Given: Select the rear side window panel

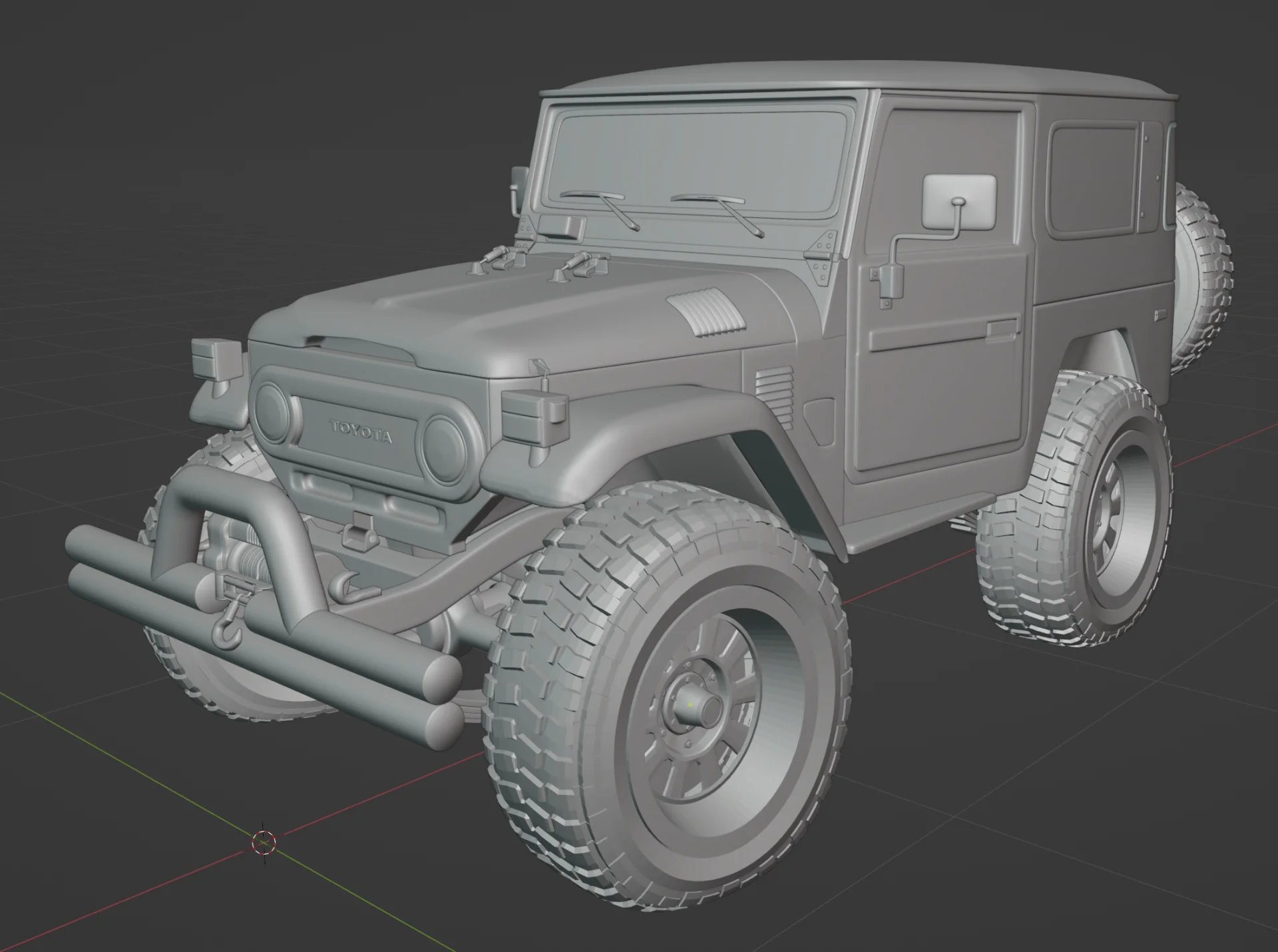Looking at the screenshot, I should click(x=1093, y=180).
